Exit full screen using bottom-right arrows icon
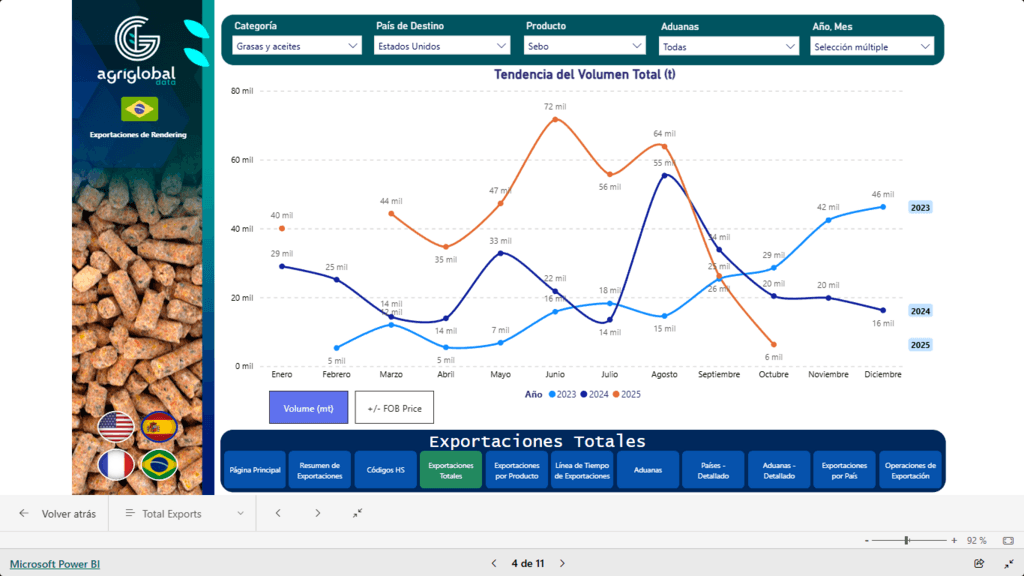The width and height of the screenshot is (1024, 576). coord(1007,564)
